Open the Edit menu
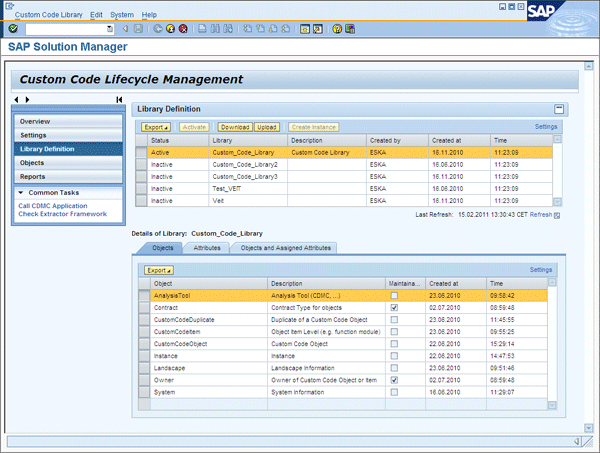This screenshot has width=600, height=453. [x=96, y=15]
